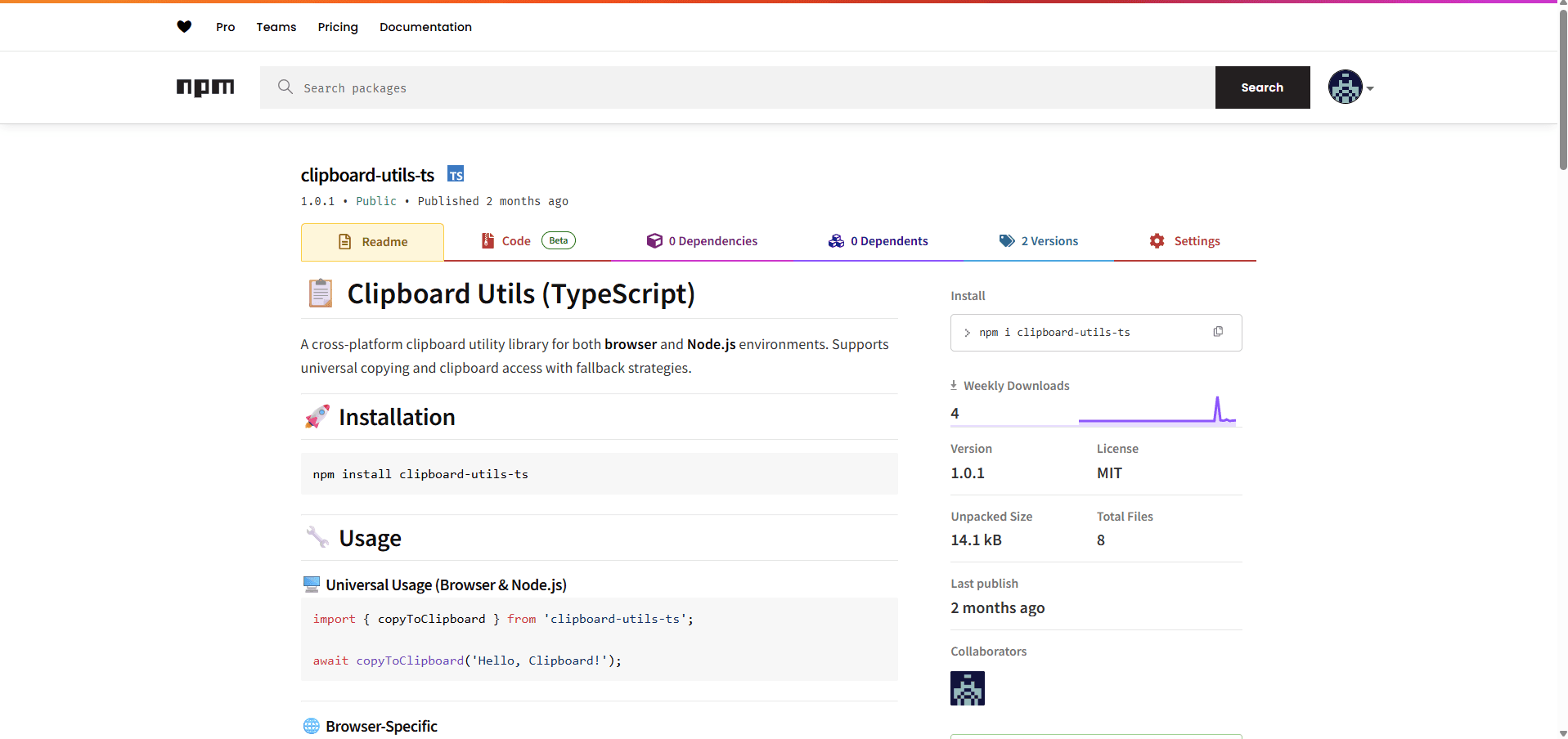The width and height of the screenshot is (1568, 739).
Task: Open the package Settings tab
Action: (1184, 241)
